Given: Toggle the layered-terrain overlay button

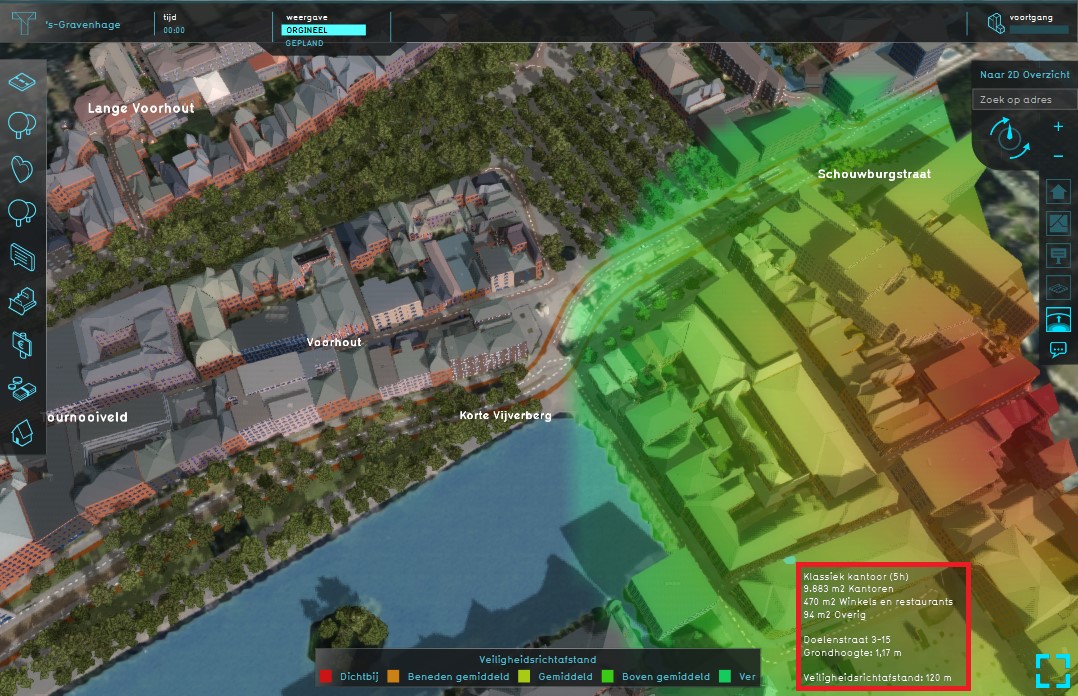Looking at the screenshot, I should (x=1058, y=287).
